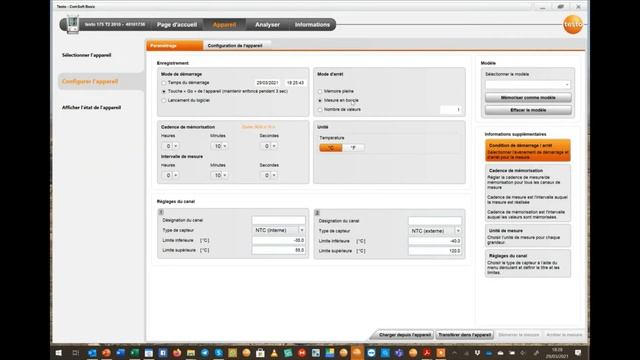Show hidden system tray icons
This screenshot has width=640, height=360.
(454, 353)
